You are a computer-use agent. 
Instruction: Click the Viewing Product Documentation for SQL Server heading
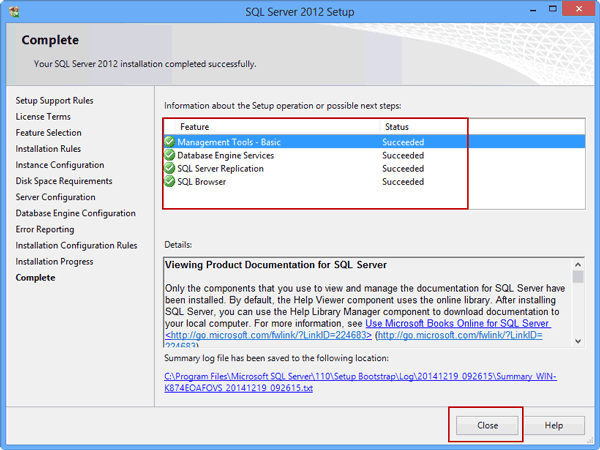tap(276, 265)
